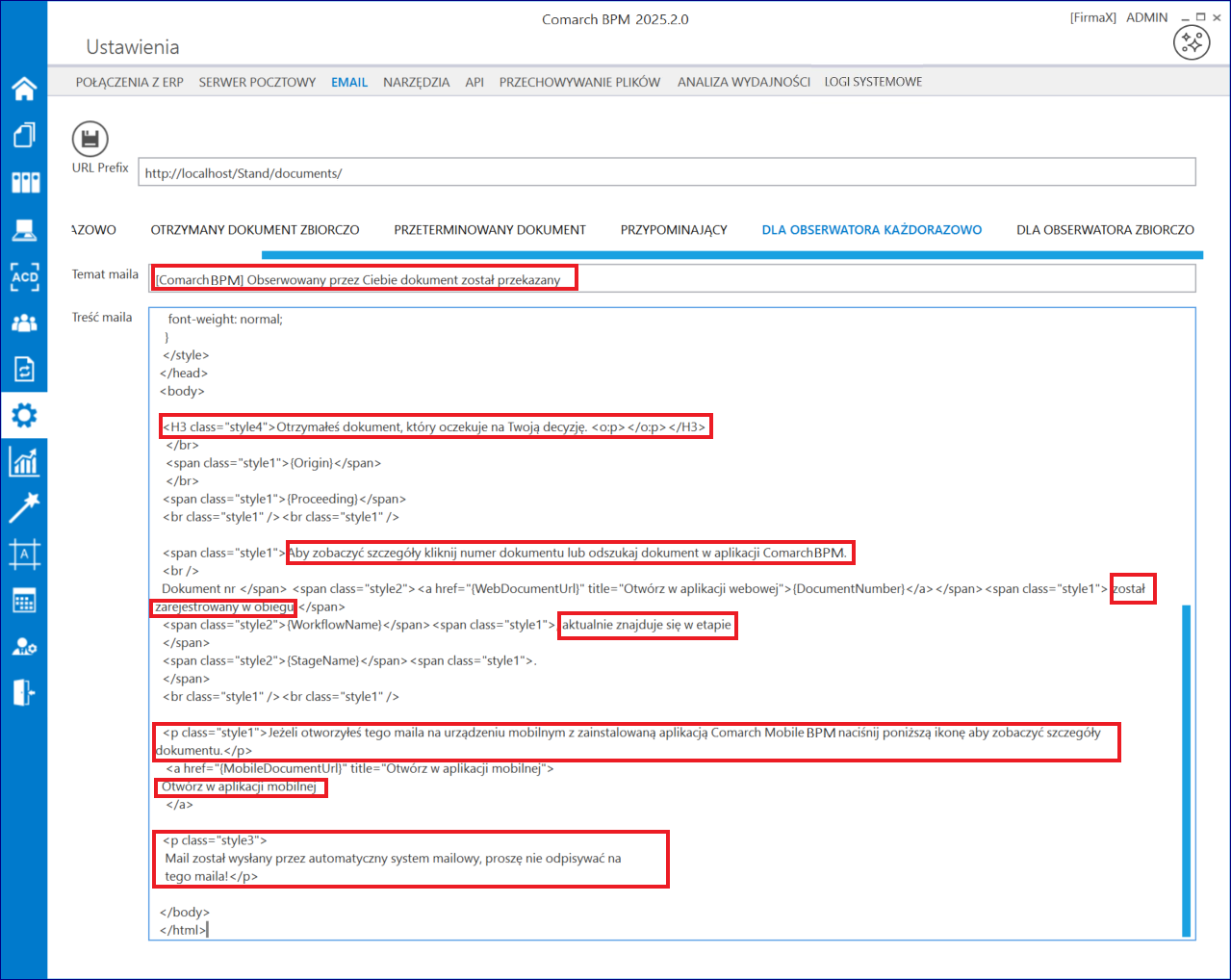Open the binders archive icon in the sidebar
The image size is (1231, 980).
click(x=24, y=182)
